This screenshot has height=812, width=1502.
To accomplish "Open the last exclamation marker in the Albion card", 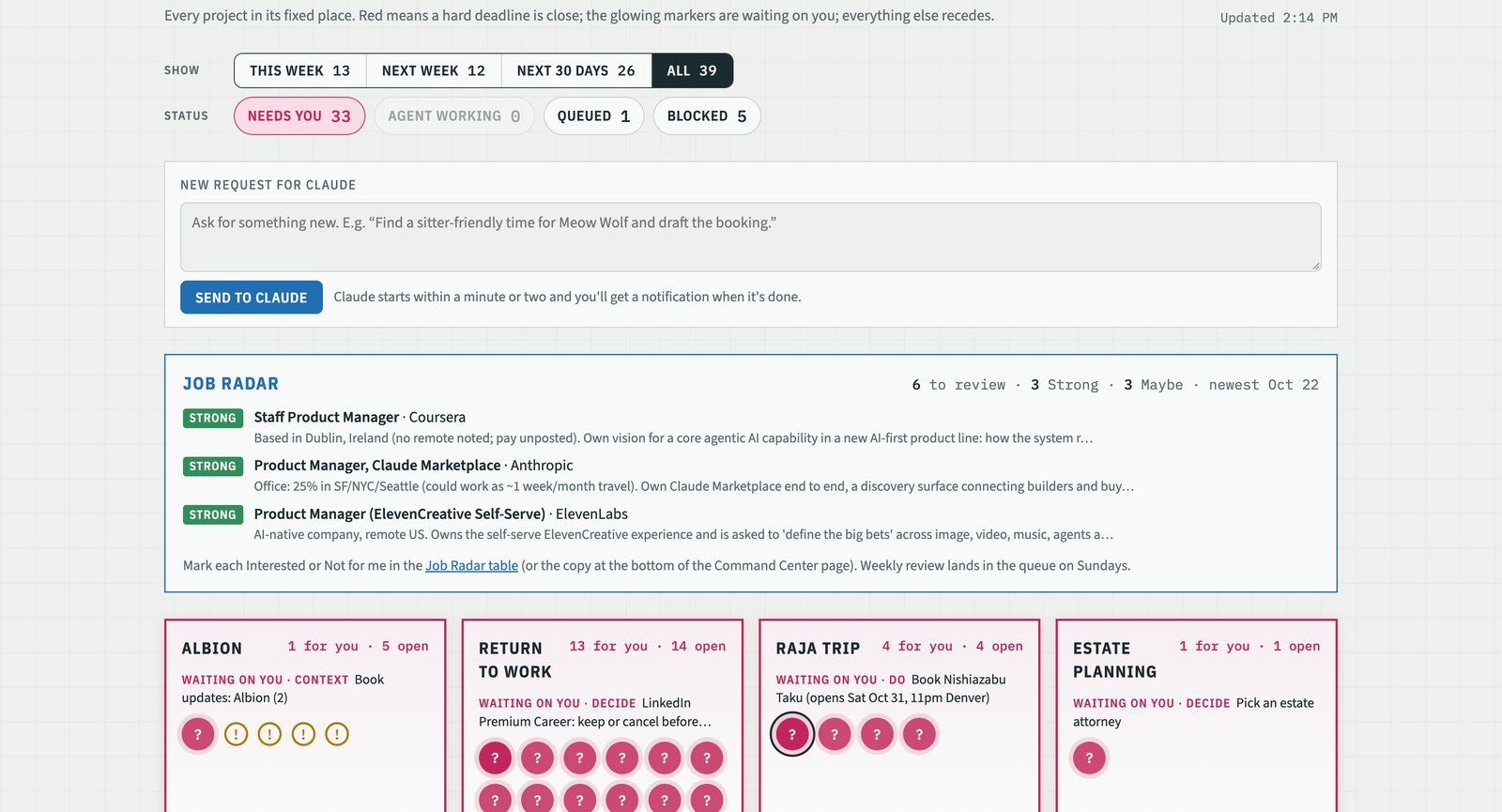I will 337,734.
